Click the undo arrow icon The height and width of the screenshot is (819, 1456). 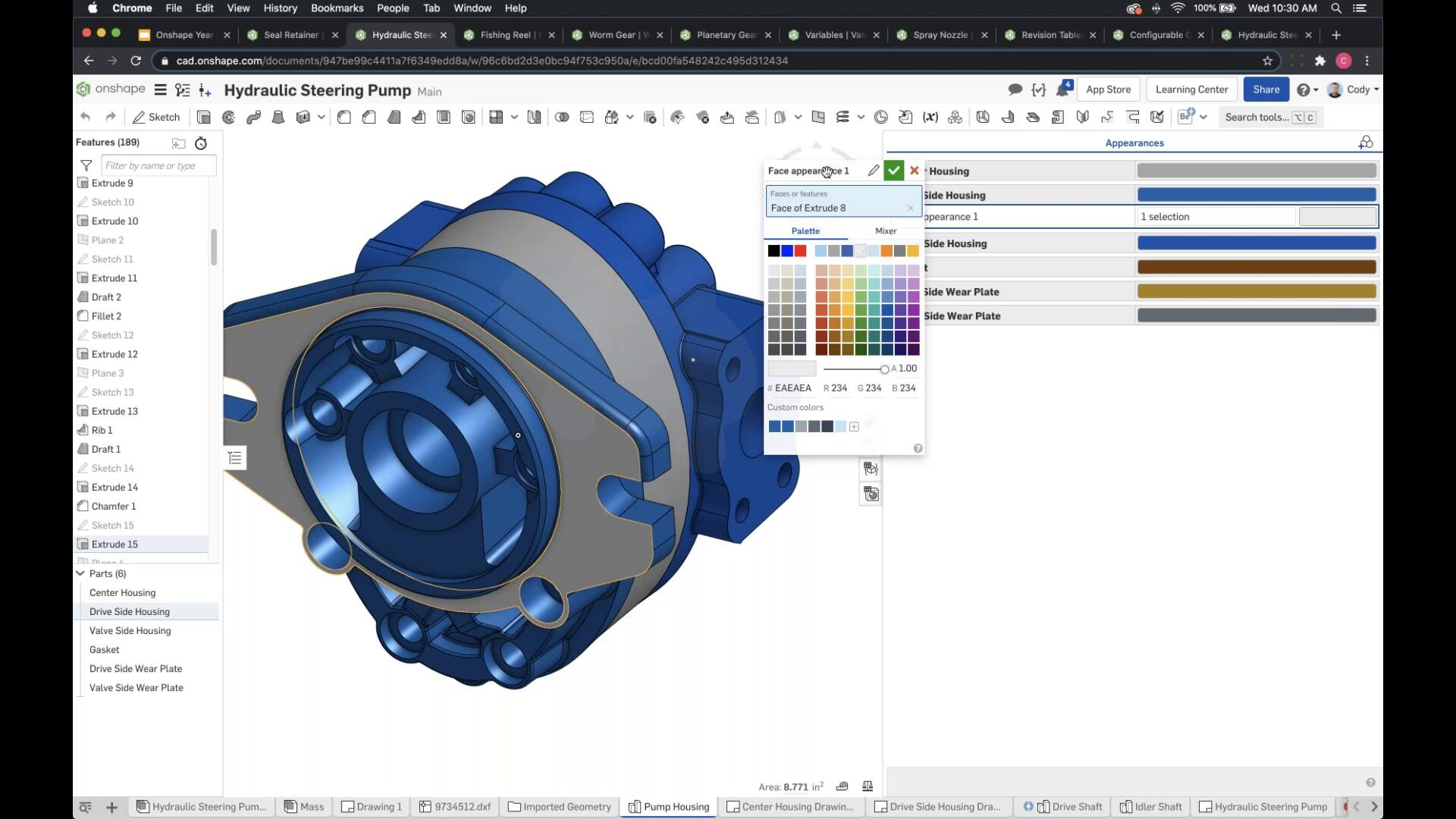click(x=85, y=117)
